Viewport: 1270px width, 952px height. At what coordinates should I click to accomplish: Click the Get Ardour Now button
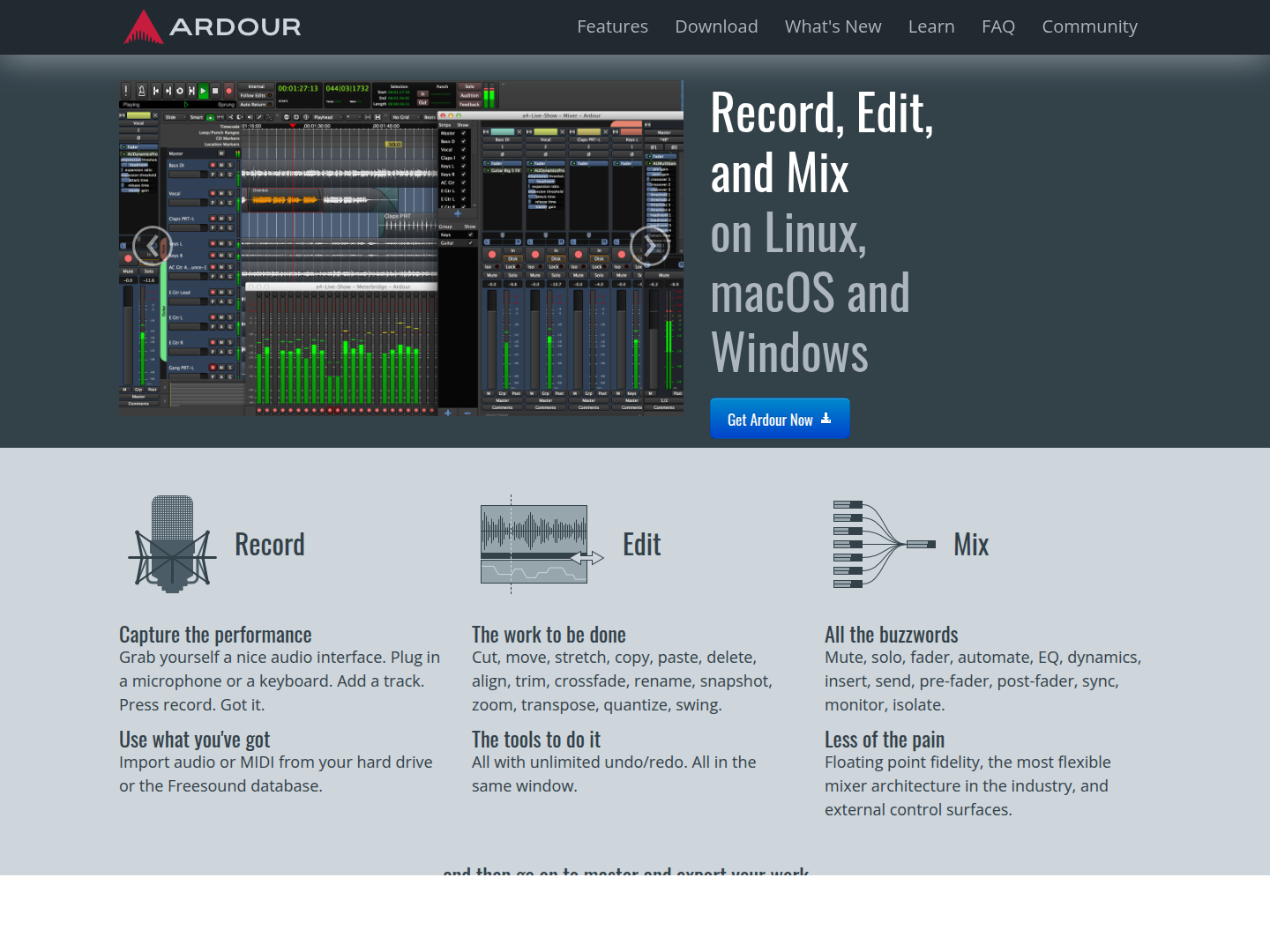(x=780, y=419)
